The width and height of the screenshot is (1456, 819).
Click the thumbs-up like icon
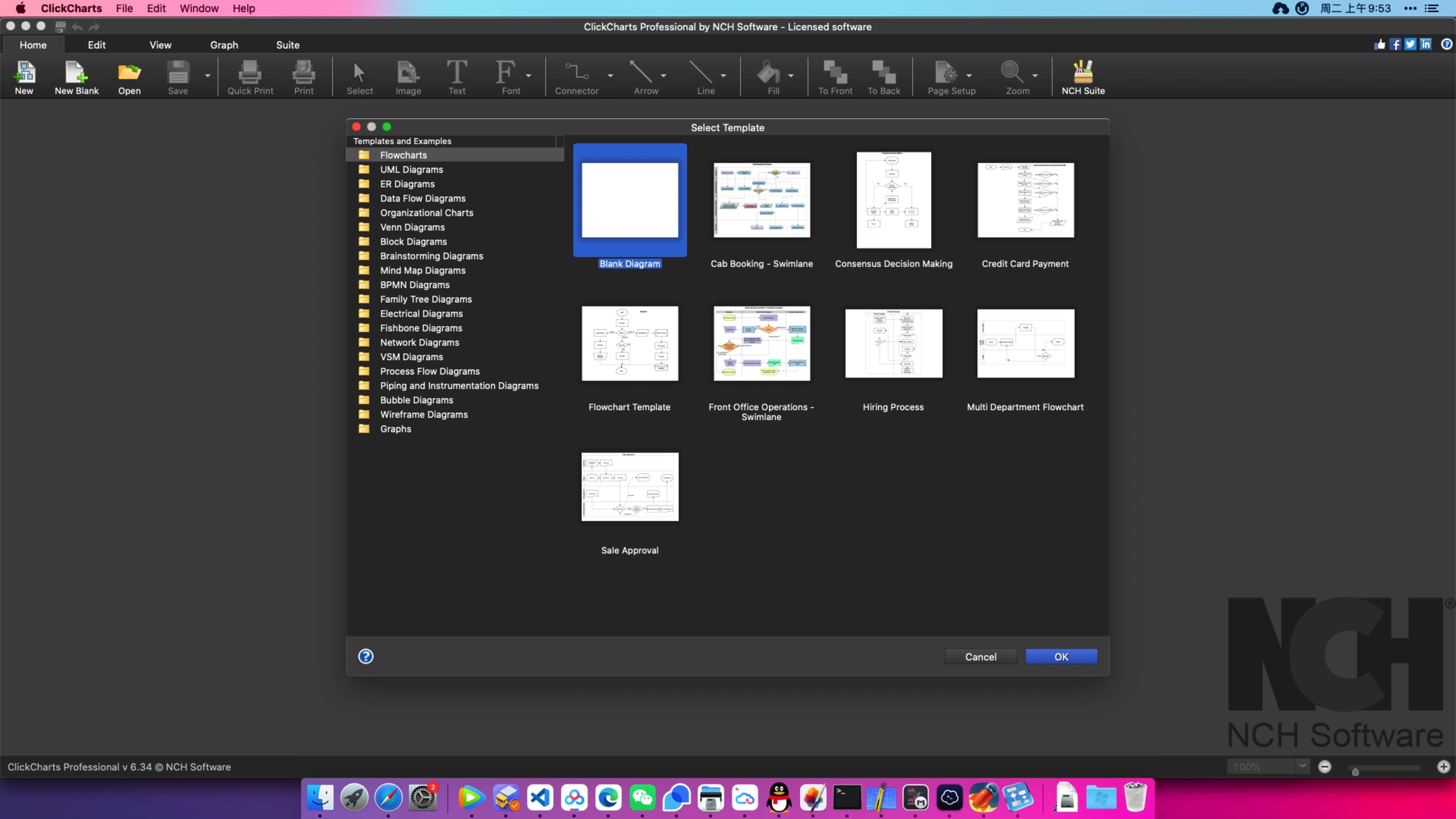point(1380,44)
